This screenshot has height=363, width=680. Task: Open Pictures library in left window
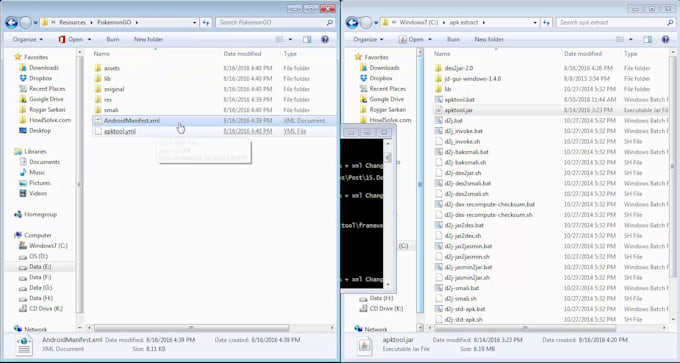[39, 183]
